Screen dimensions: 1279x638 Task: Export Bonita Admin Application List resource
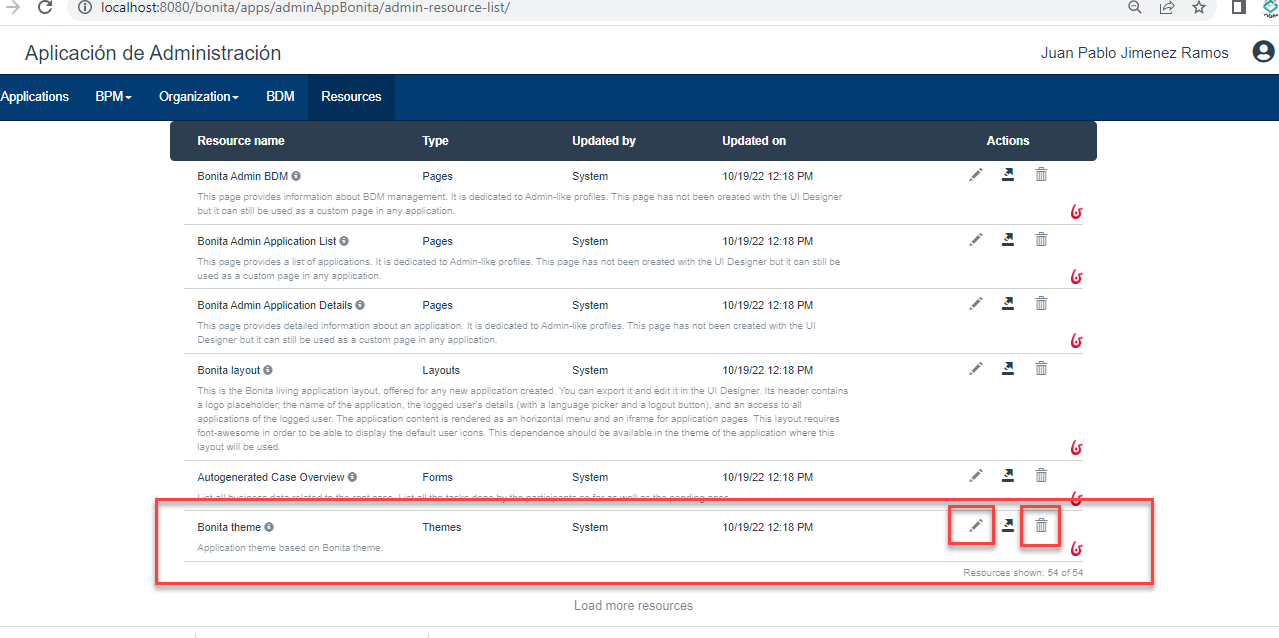[1008, 240]
